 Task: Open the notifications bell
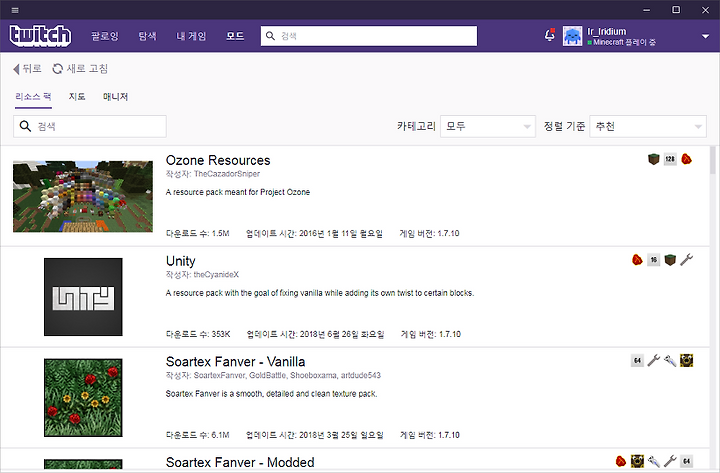point(550,35)
